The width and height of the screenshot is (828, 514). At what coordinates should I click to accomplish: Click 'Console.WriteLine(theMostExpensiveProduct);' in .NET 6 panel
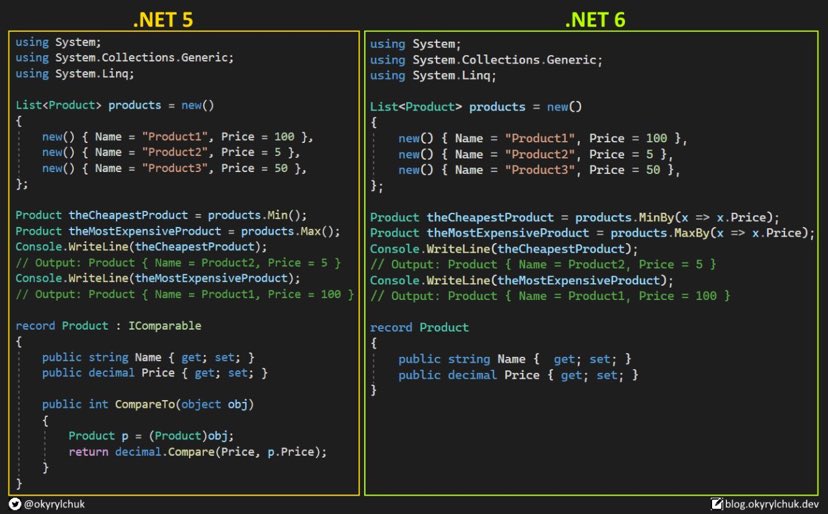522,281
